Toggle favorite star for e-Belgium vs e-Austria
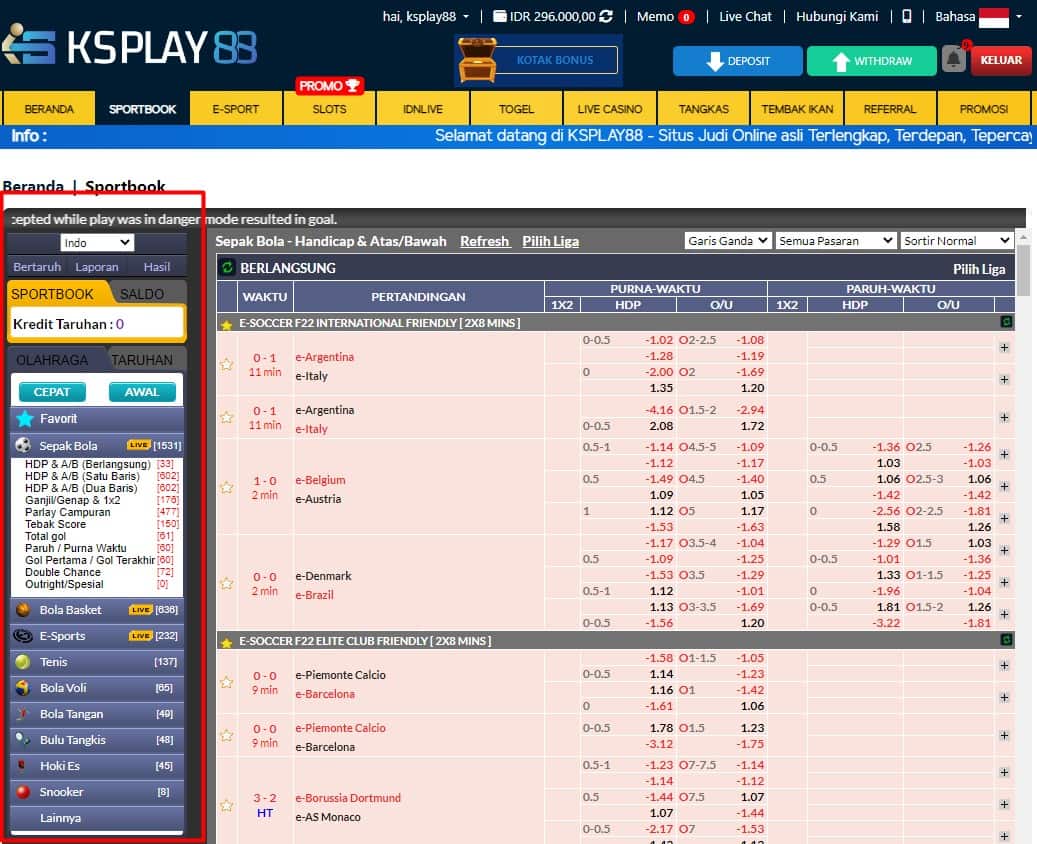The image size is (1037, 844). [x=227, y=488]
